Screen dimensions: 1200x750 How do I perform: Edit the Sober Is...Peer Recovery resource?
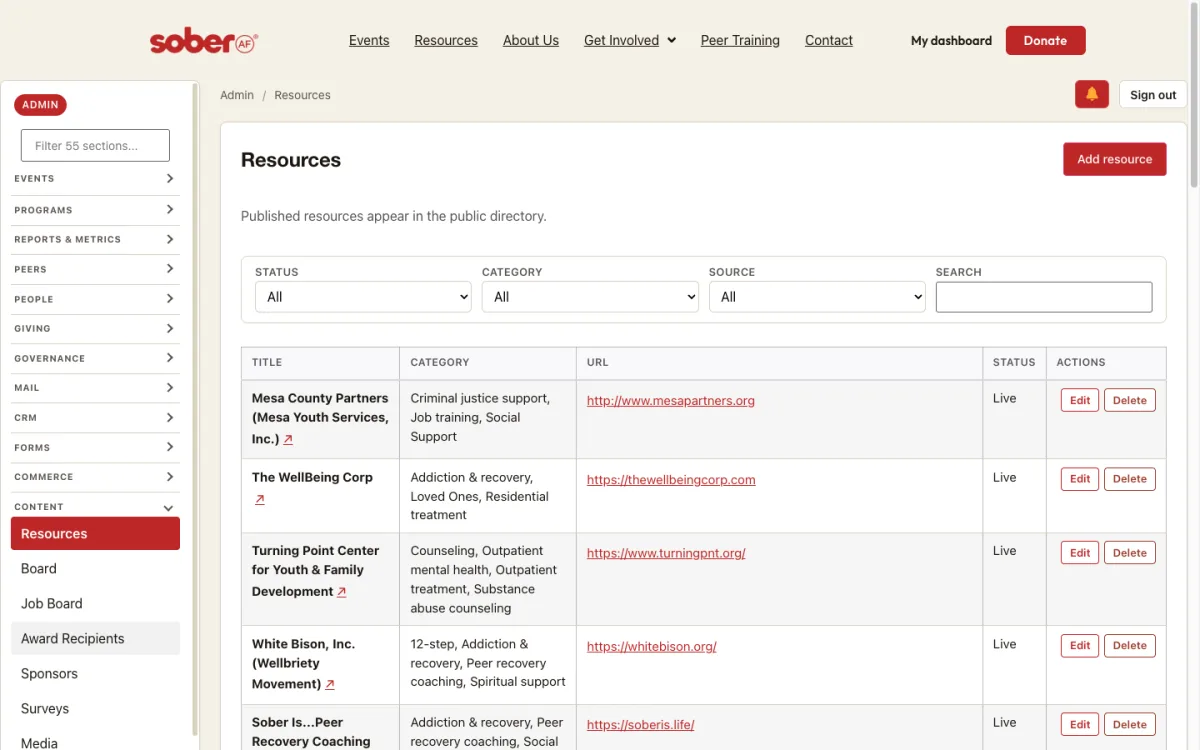coord(1080,724)
